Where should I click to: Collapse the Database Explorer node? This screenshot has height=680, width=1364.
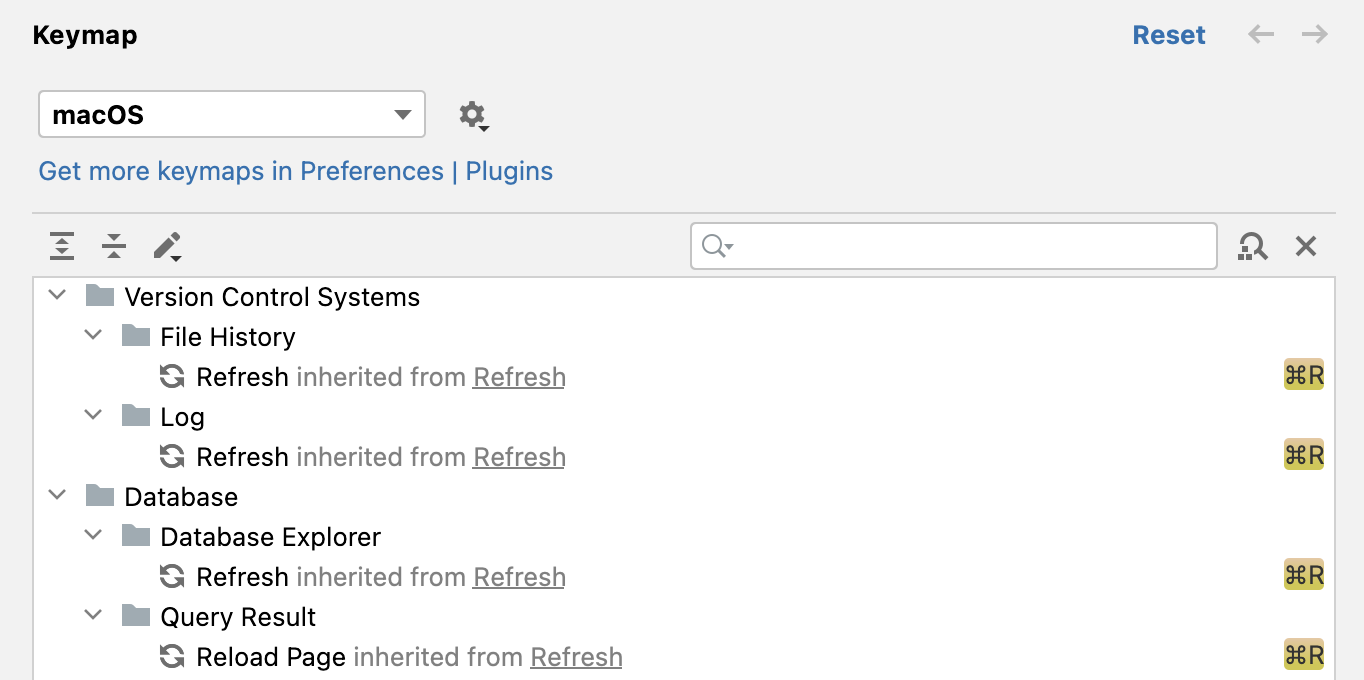pos(93,534)
